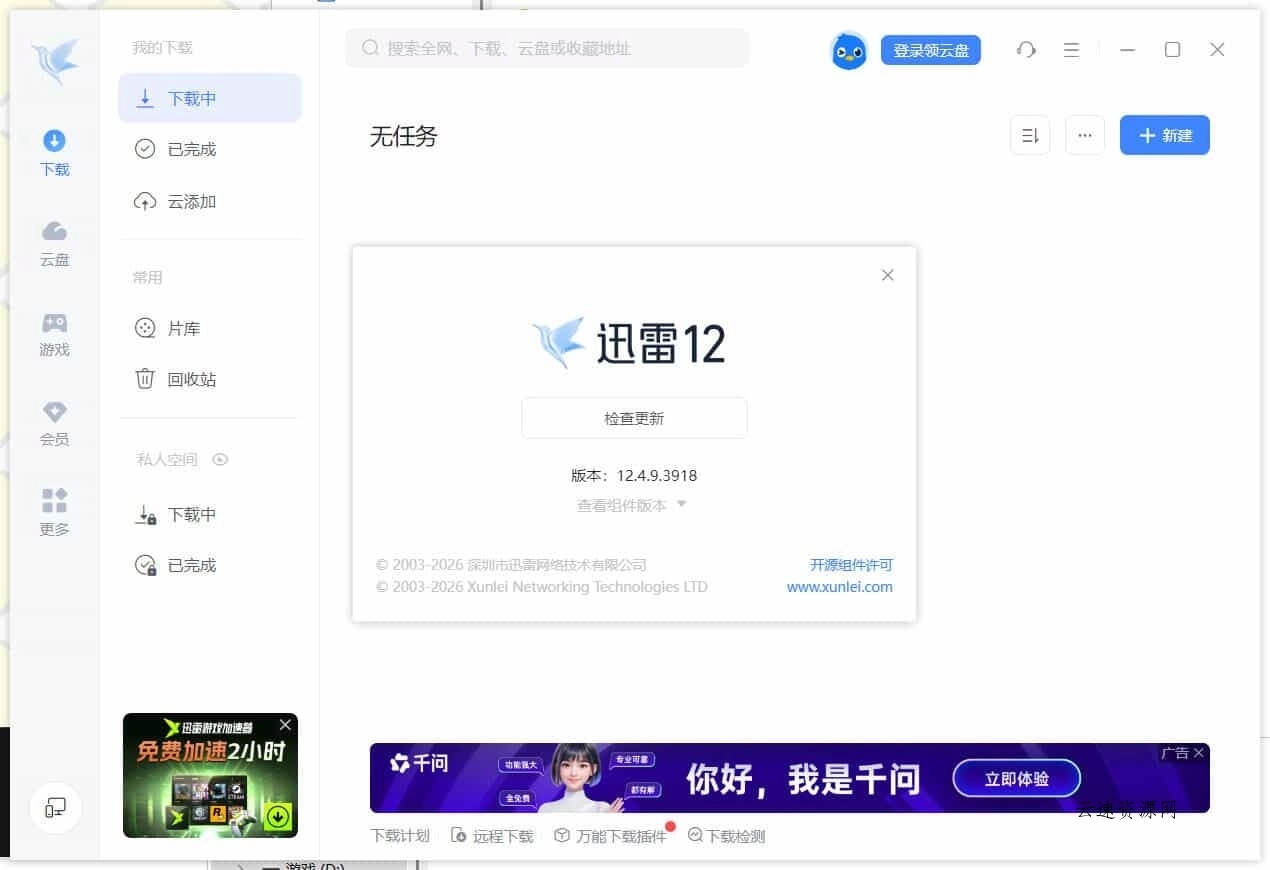Open the 游戏 games section in the sidebar
1270x870 pixels.
(x=54, y=333)
